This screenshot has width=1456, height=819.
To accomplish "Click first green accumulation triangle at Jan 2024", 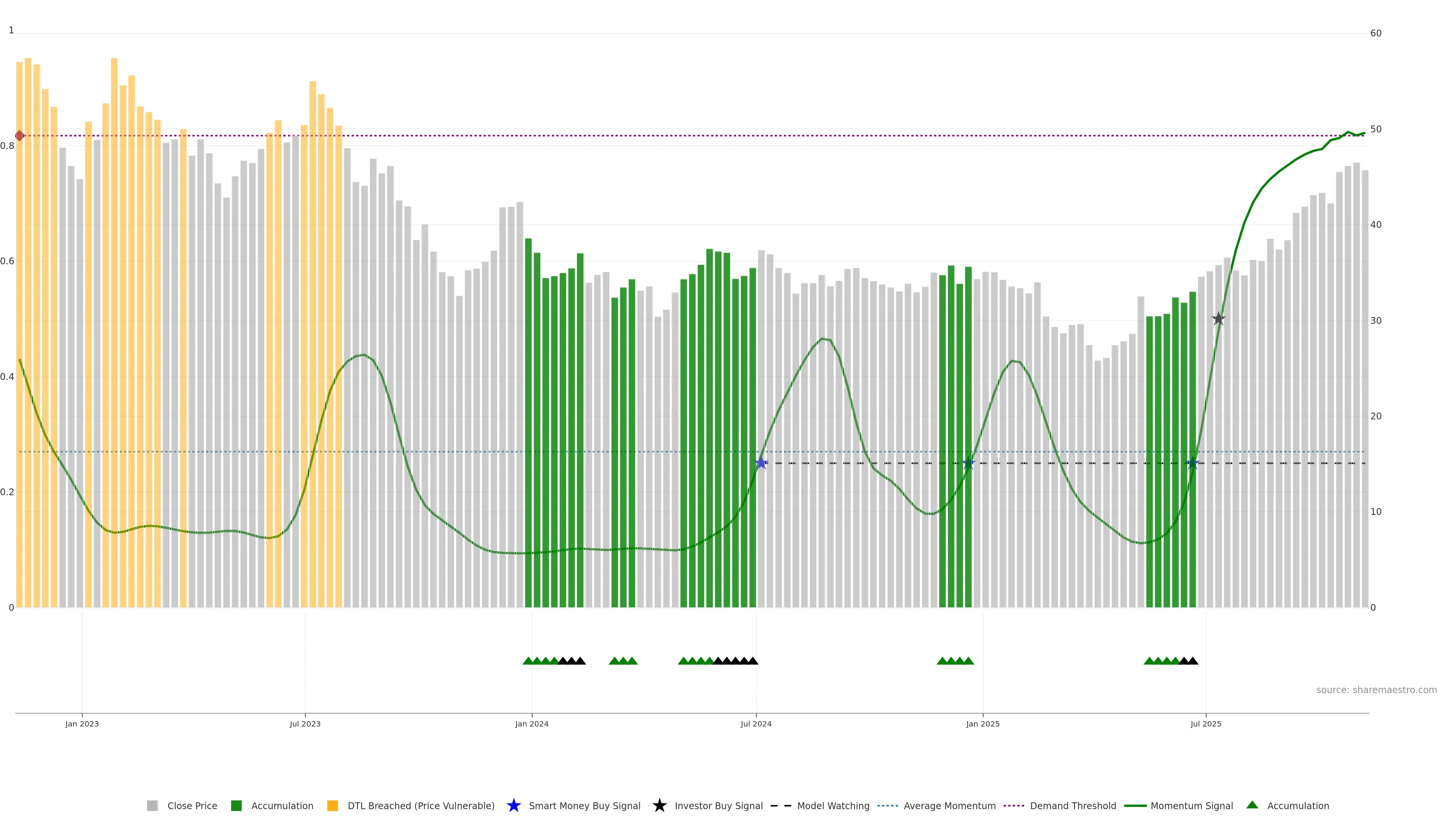I will coord(528,661).
